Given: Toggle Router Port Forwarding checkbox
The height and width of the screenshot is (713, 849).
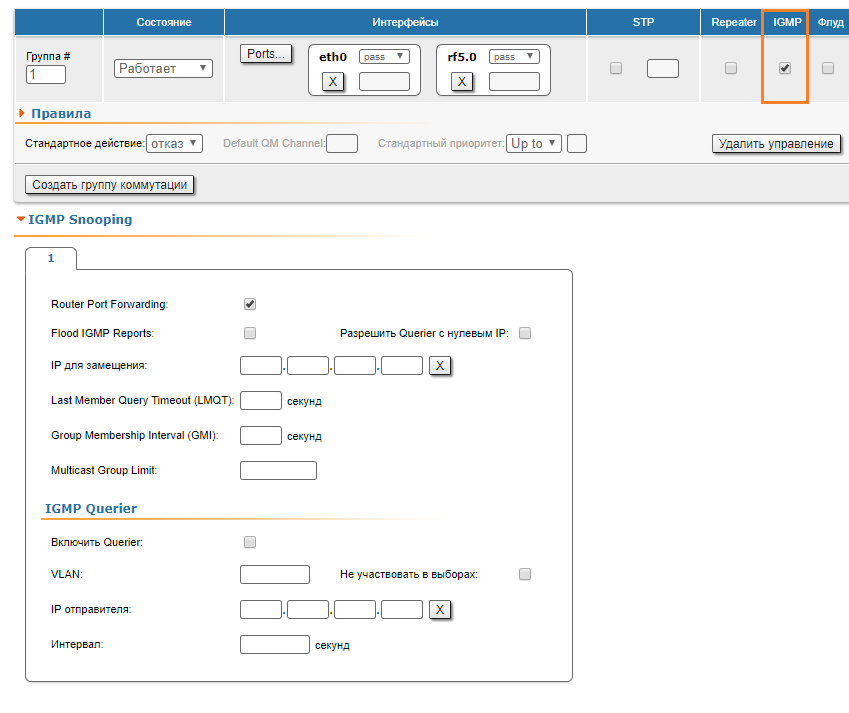Looking at the screenshot, I should pyautogui.click(x=250, y=304).
